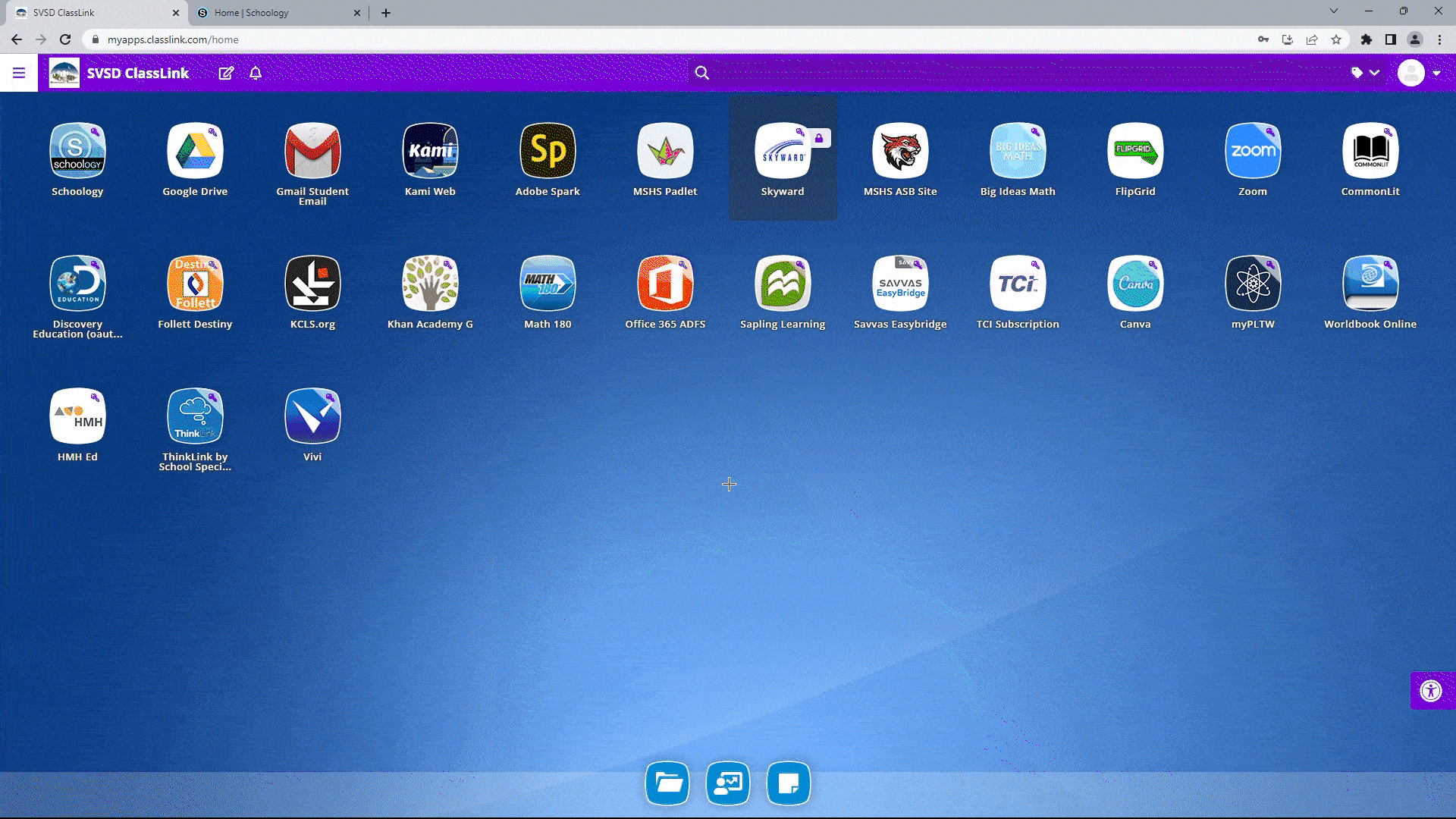
Task: Open FlipGrid app
Action: (x=1135, y=151)
